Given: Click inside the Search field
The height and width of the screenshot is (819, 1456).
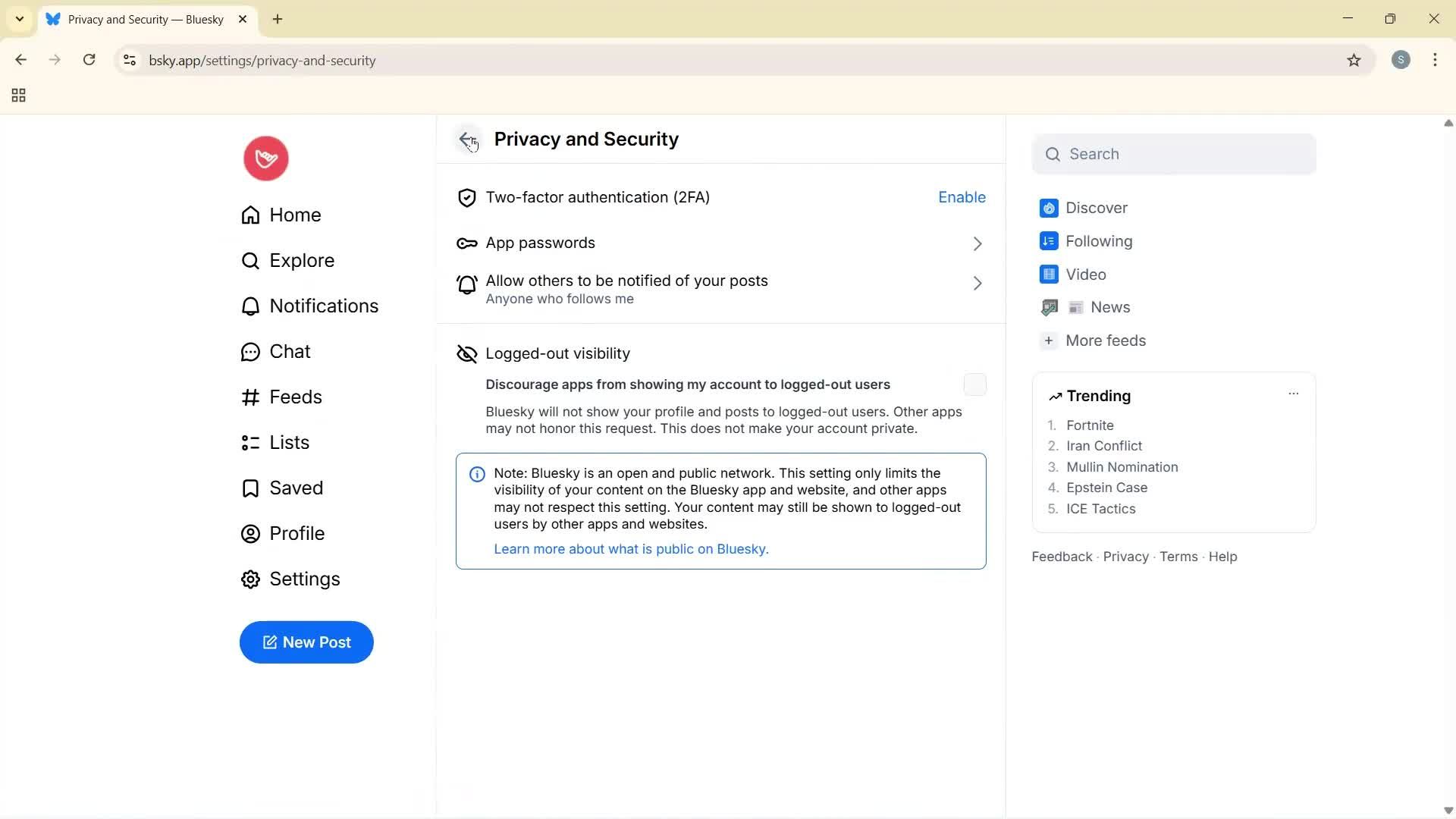Looking at the screenshot, I should (x=1174, y=154).
